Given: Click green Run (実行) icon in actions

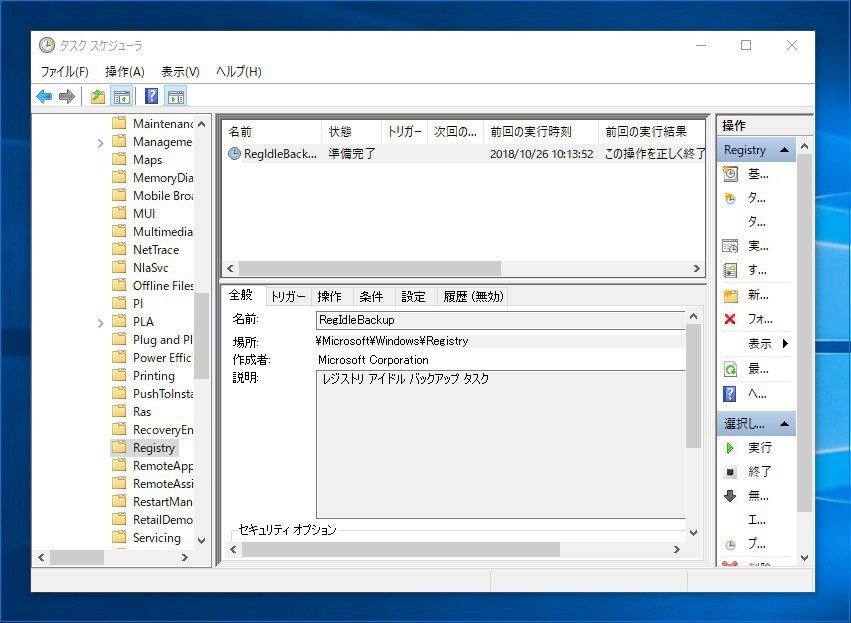Looking at the screenshot, I should coord(730,448).
